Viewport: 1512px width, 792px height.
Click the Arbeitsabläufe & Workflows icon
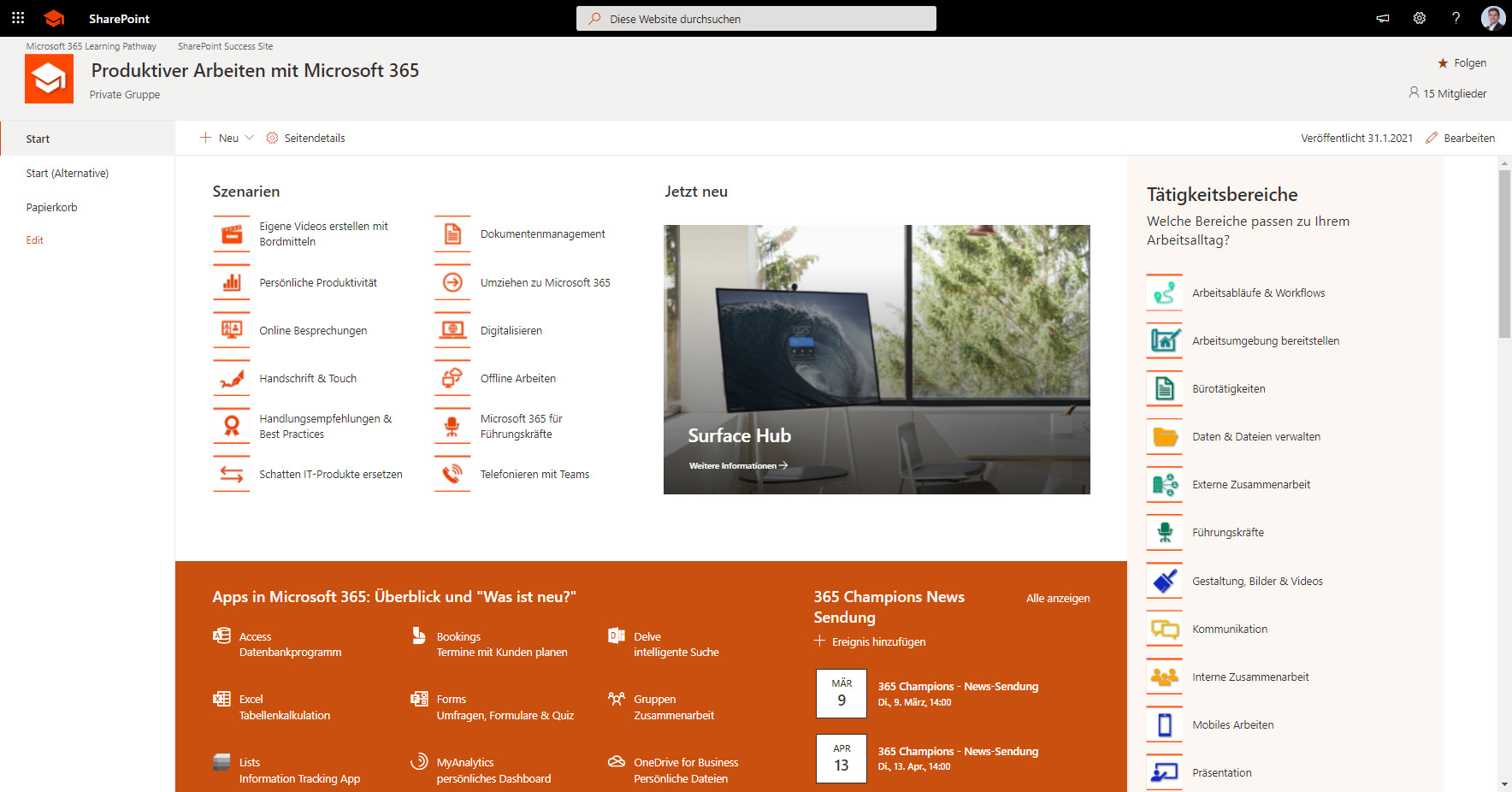(x=1165, y=293)
